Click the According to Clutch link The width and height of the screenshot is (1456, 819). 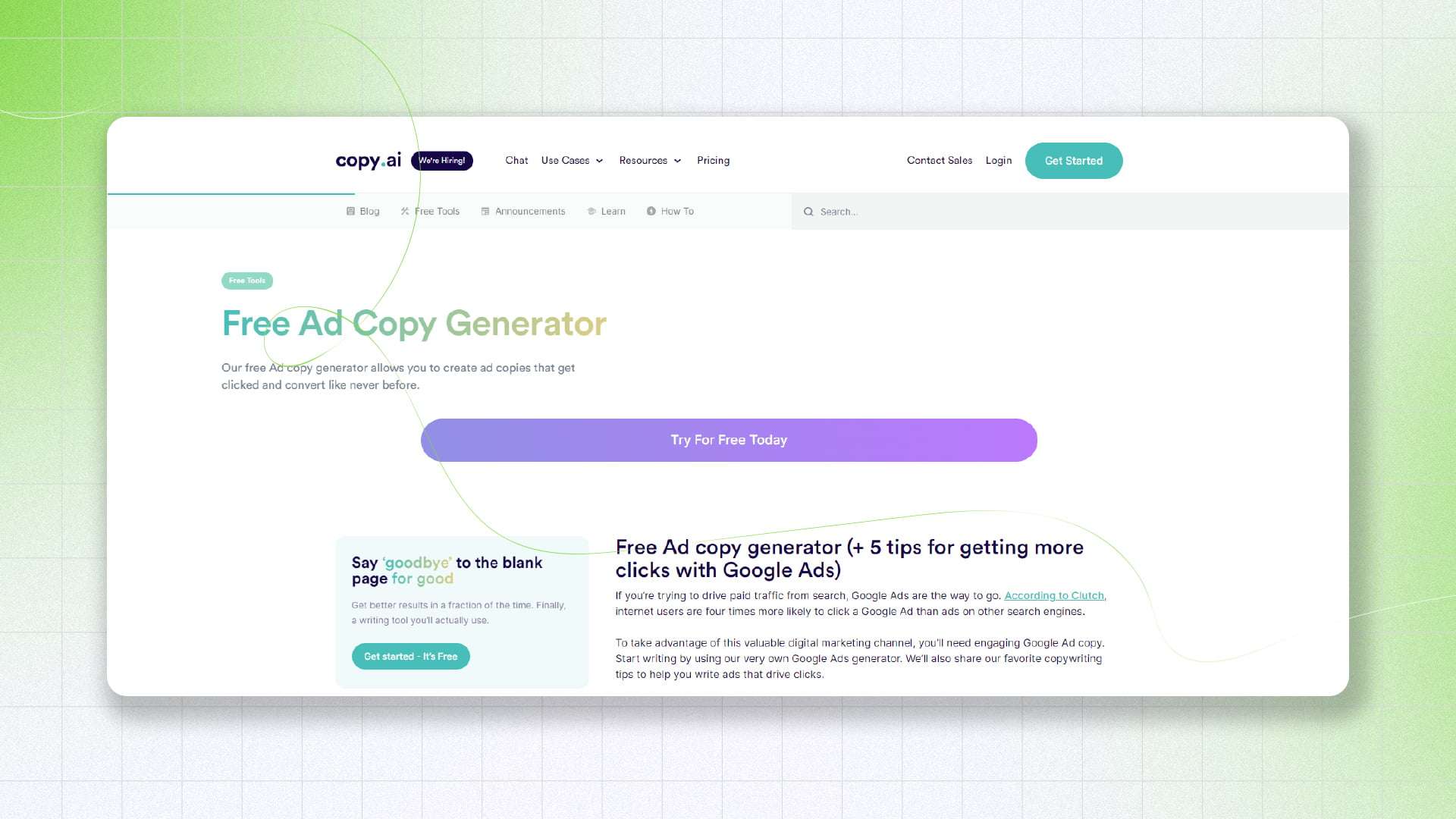pyautogui.click(x=1054, y=595)
